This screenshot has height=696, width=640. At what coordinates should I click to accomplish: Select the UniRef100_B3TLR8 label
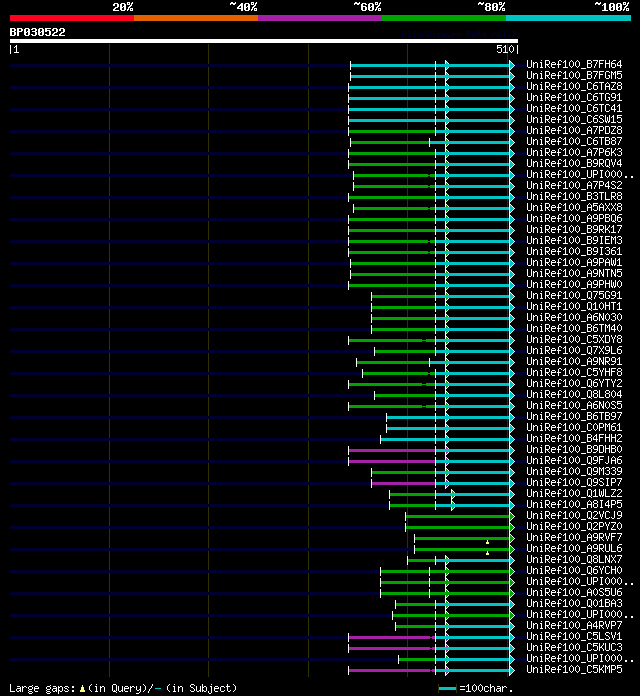[x=574, y=196]
